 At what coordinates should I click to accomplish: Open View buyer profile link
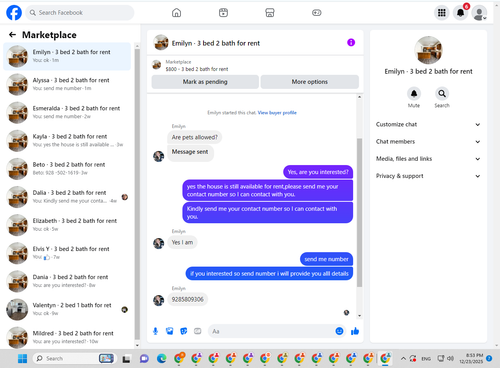click(x=277, y=113)
